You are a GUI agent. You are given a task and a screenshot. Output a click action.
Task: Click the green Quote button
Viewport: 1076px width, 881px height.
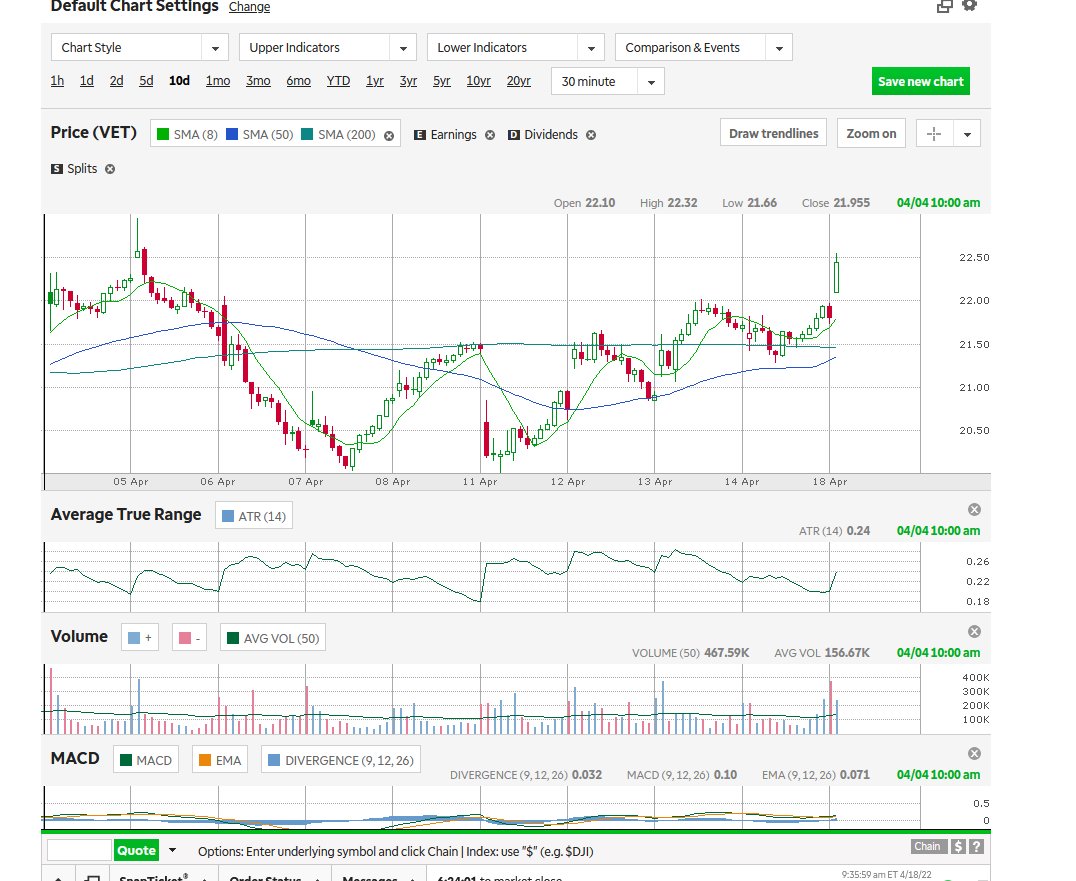click(x=136, y=850)
